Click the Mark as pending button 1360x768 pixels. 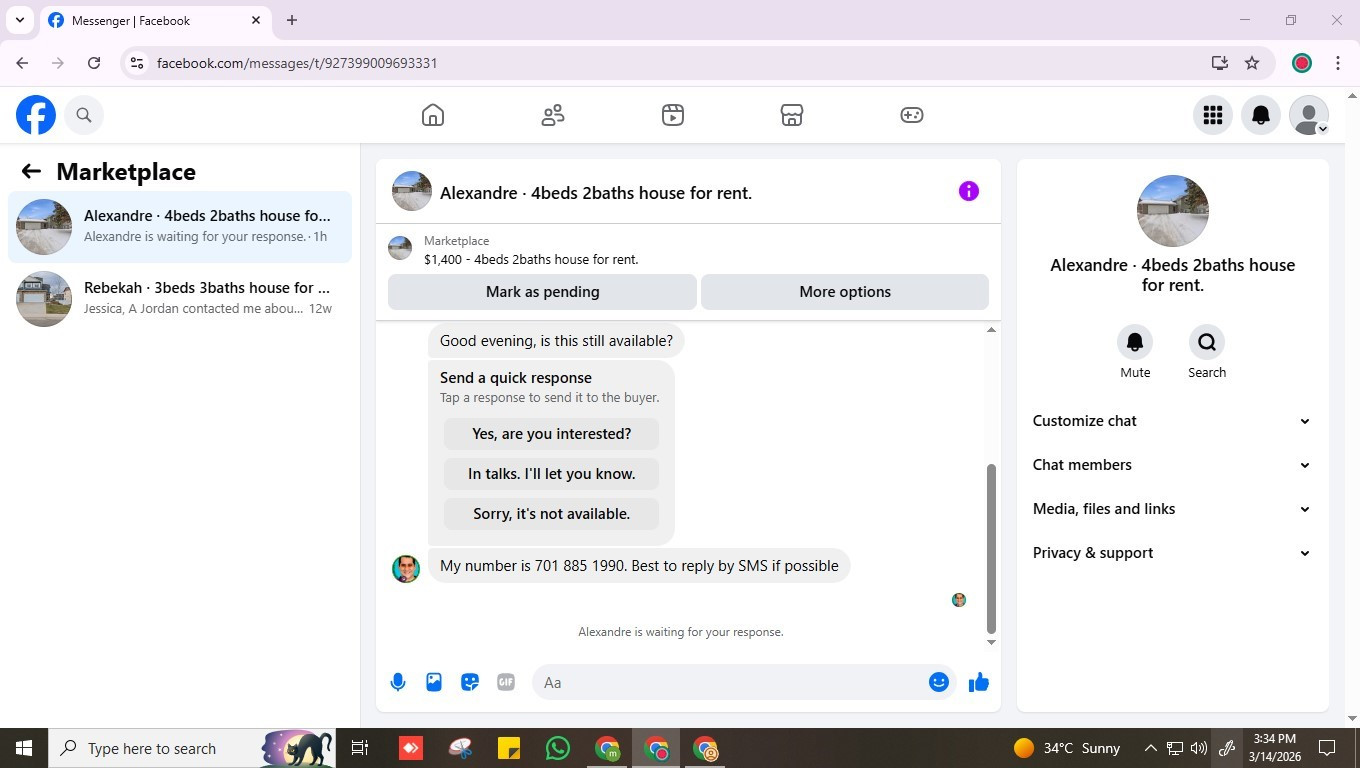pyautogui.click(x=542, y=292)
